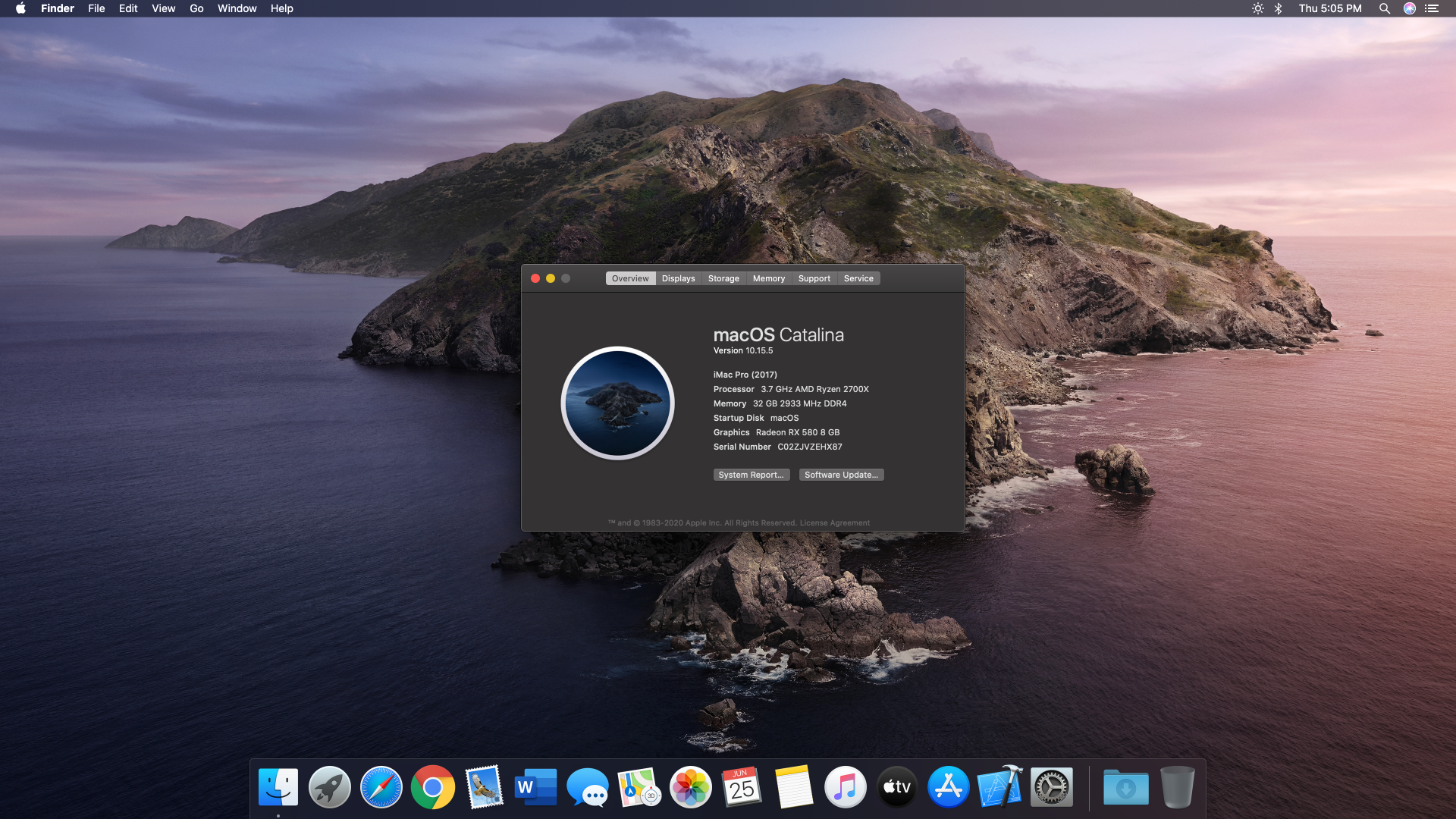
Task: Click the System Report button
Action: tap(751, 475)
